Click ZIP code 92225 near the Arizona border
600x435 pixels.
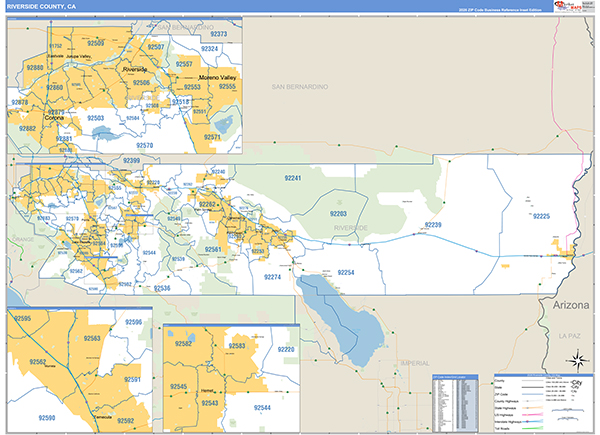[x=541, y=217]
